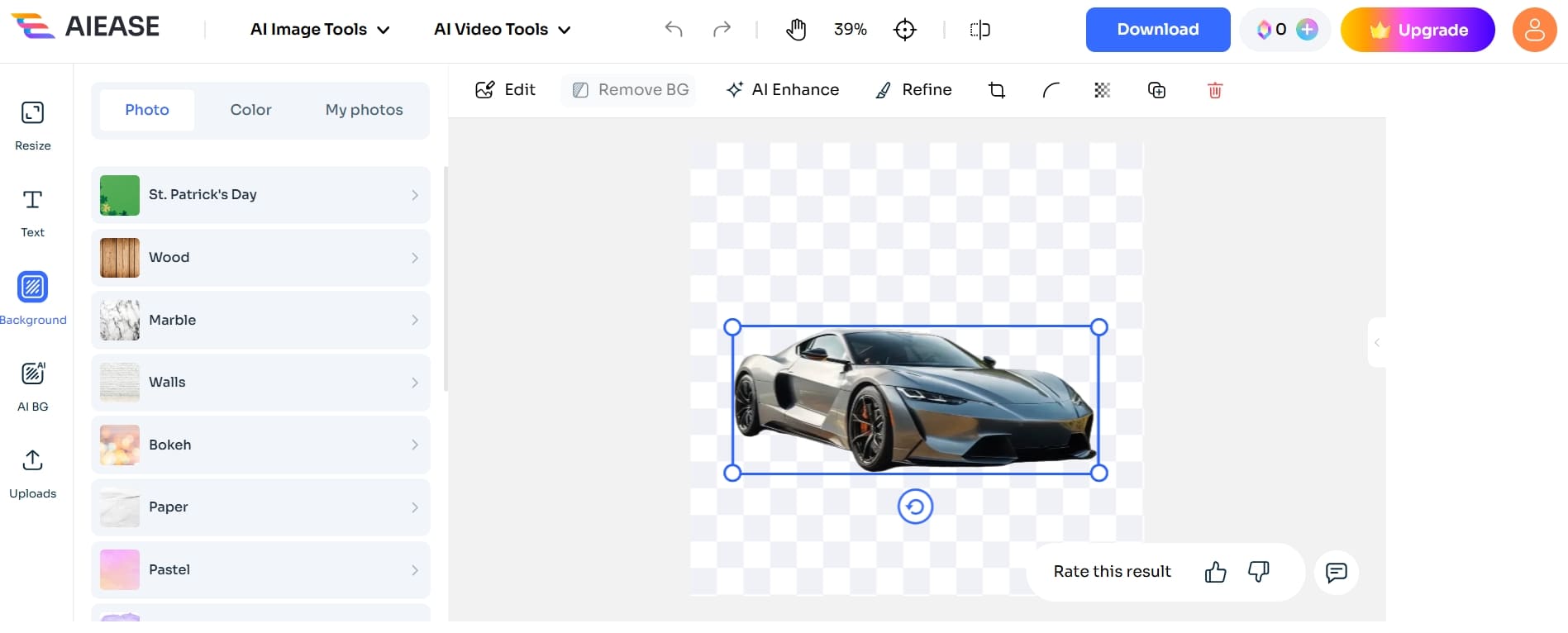Expand the Walls background category

click(x=260, y=383)
